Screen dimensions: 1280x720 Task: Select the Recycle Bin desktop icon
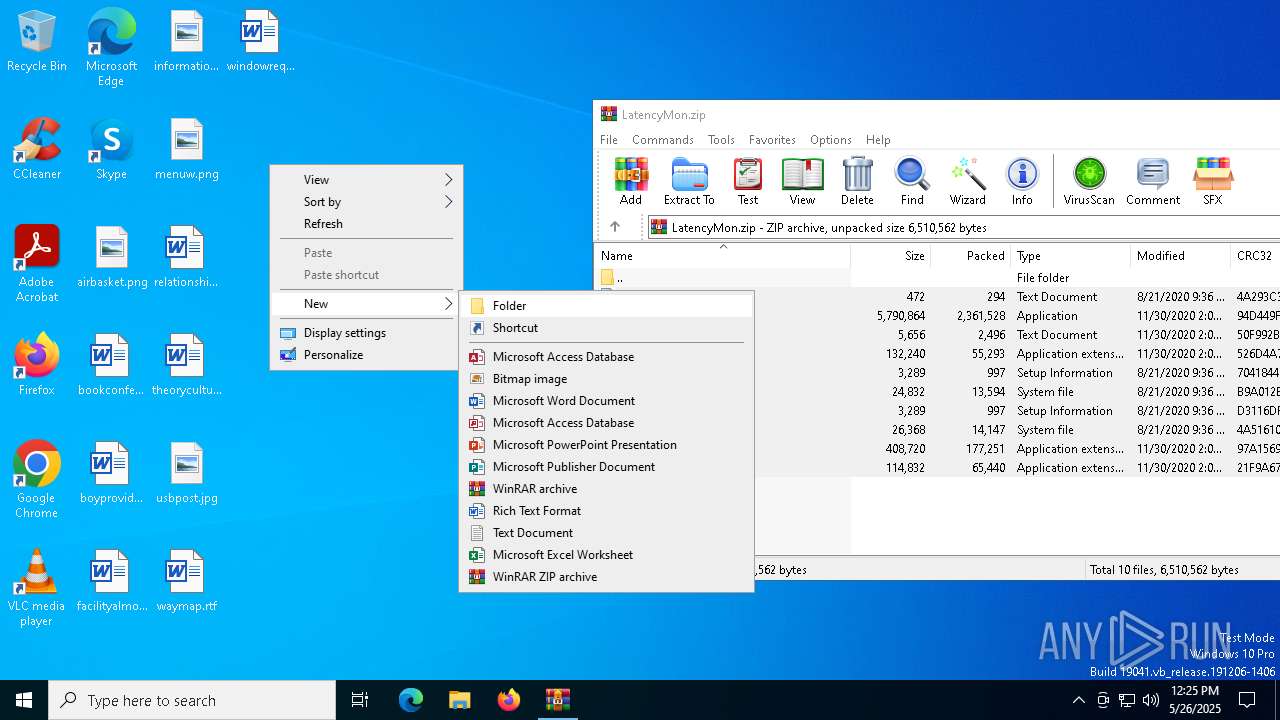[37, 42]
